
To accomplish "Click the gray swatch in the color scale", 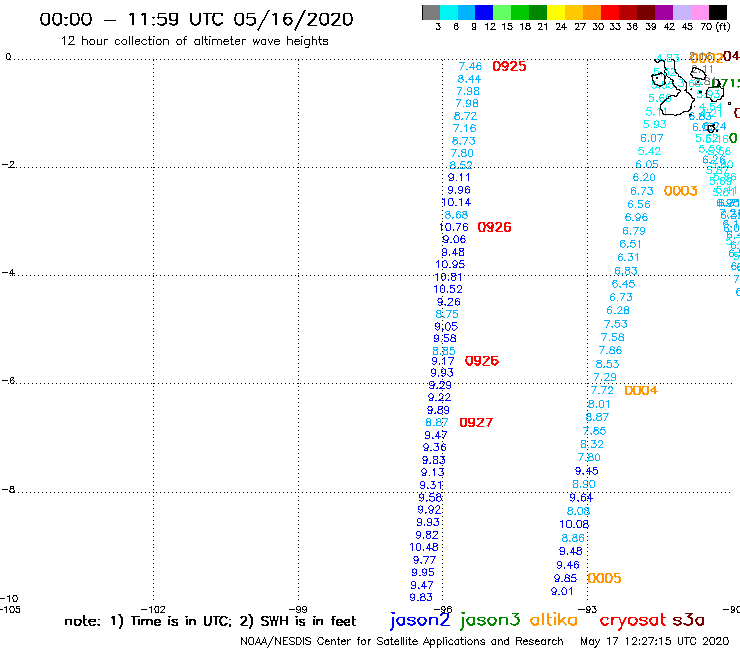I will [431, 13].
